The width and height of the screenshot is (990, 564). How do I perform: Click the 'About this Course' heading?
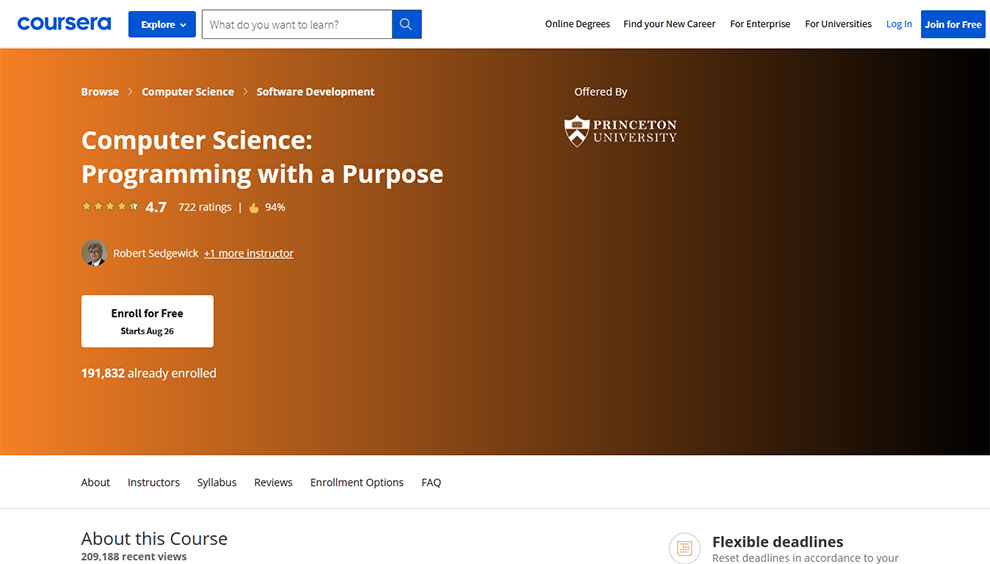click(x=154, y=538)
